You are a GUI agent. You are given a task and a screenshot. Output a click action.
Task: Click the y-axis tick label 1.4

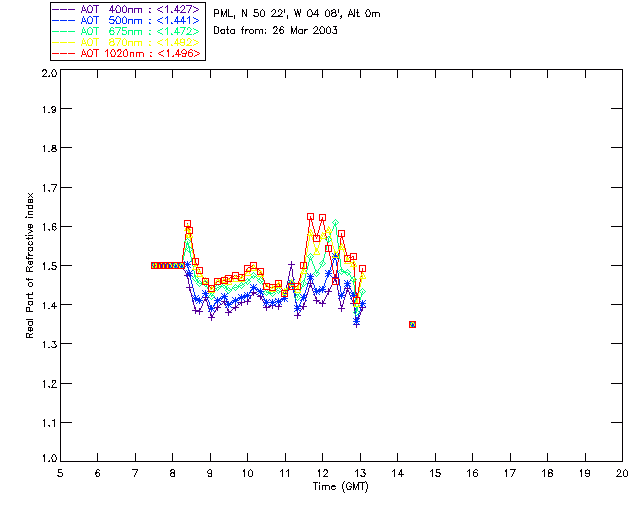49,305
